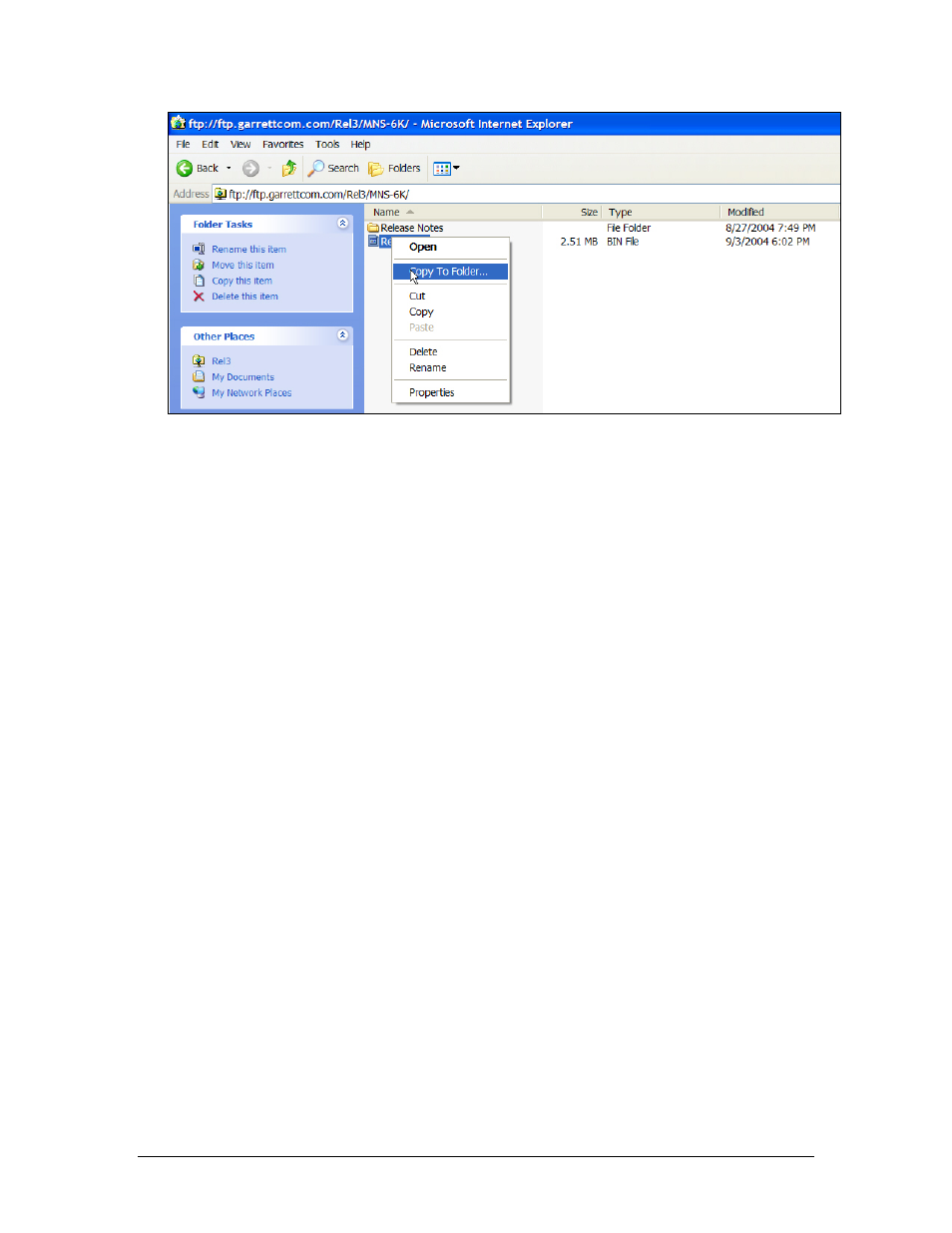Click the Copy this item icon

[x=199, y=281]
